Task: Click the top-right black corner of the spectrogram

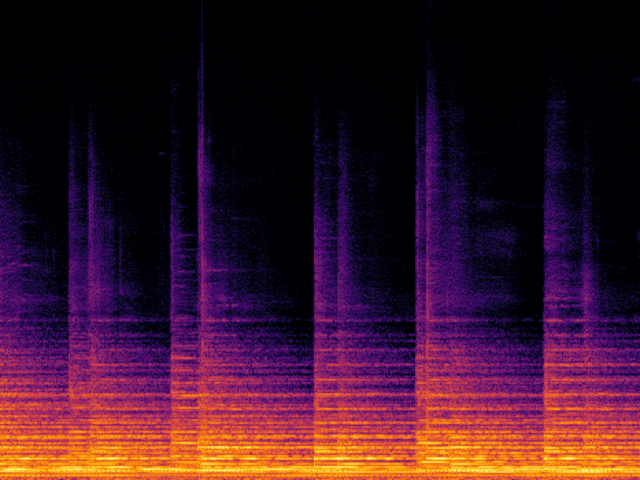Action: click(x=631, y=8)
